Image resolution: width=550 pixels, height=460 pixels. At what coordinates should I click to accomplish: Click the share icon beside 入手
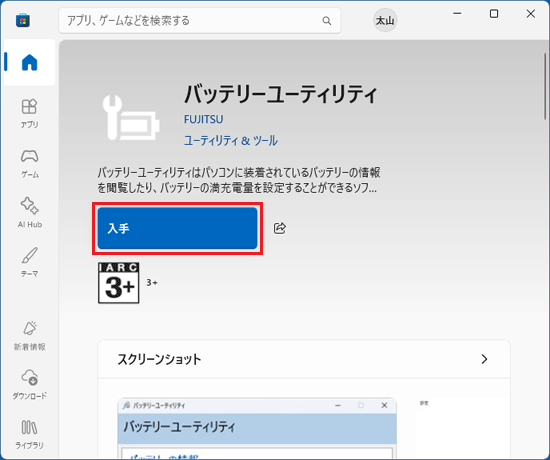[x=280, y=228]
